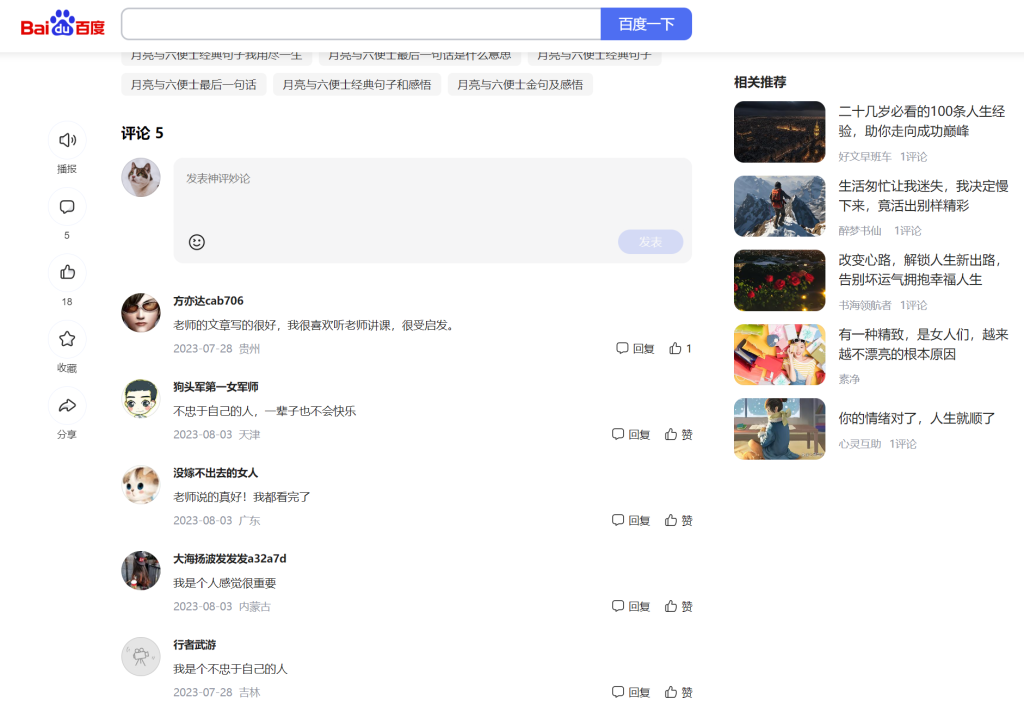Select related search 月亮与六便士最后一句话
This screenshot has height=705, width=1024.
pos(193,85)
